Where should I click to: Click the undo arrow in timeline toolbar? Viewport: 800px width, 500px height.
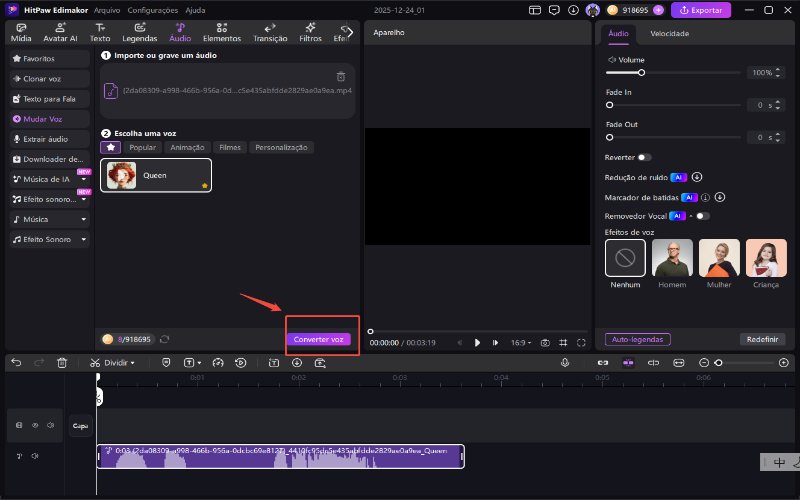16,362
